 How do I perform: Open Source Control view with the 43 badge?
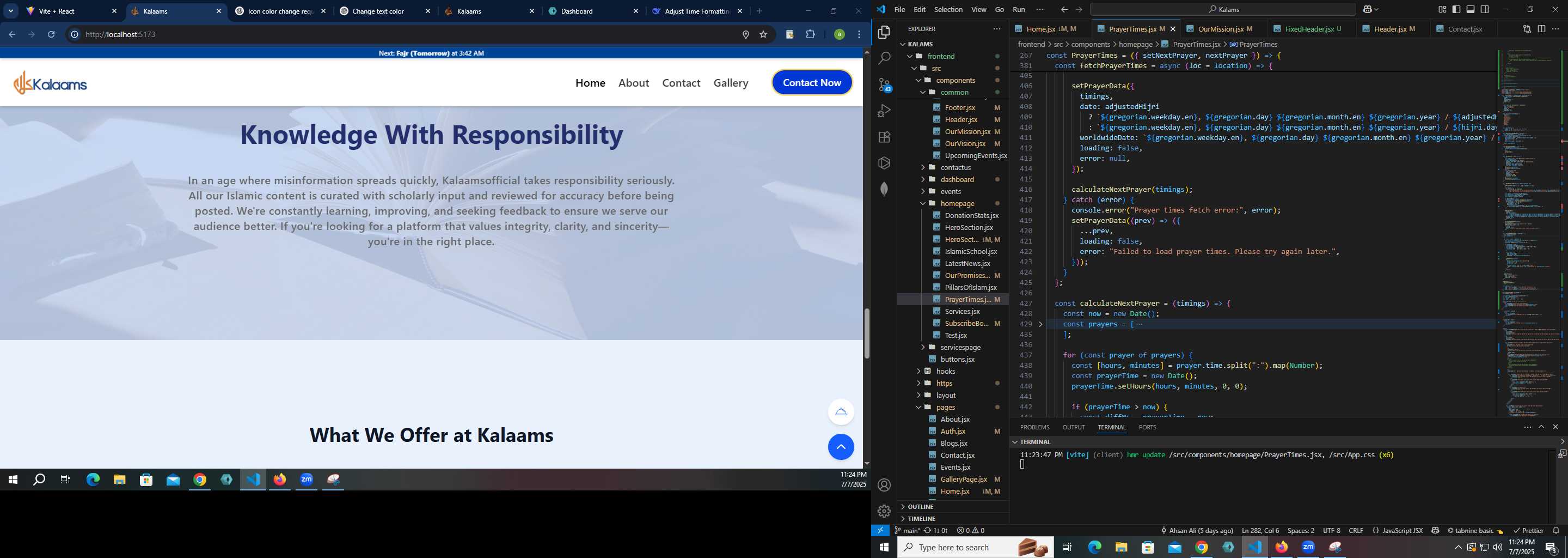(x=884, y=84)
